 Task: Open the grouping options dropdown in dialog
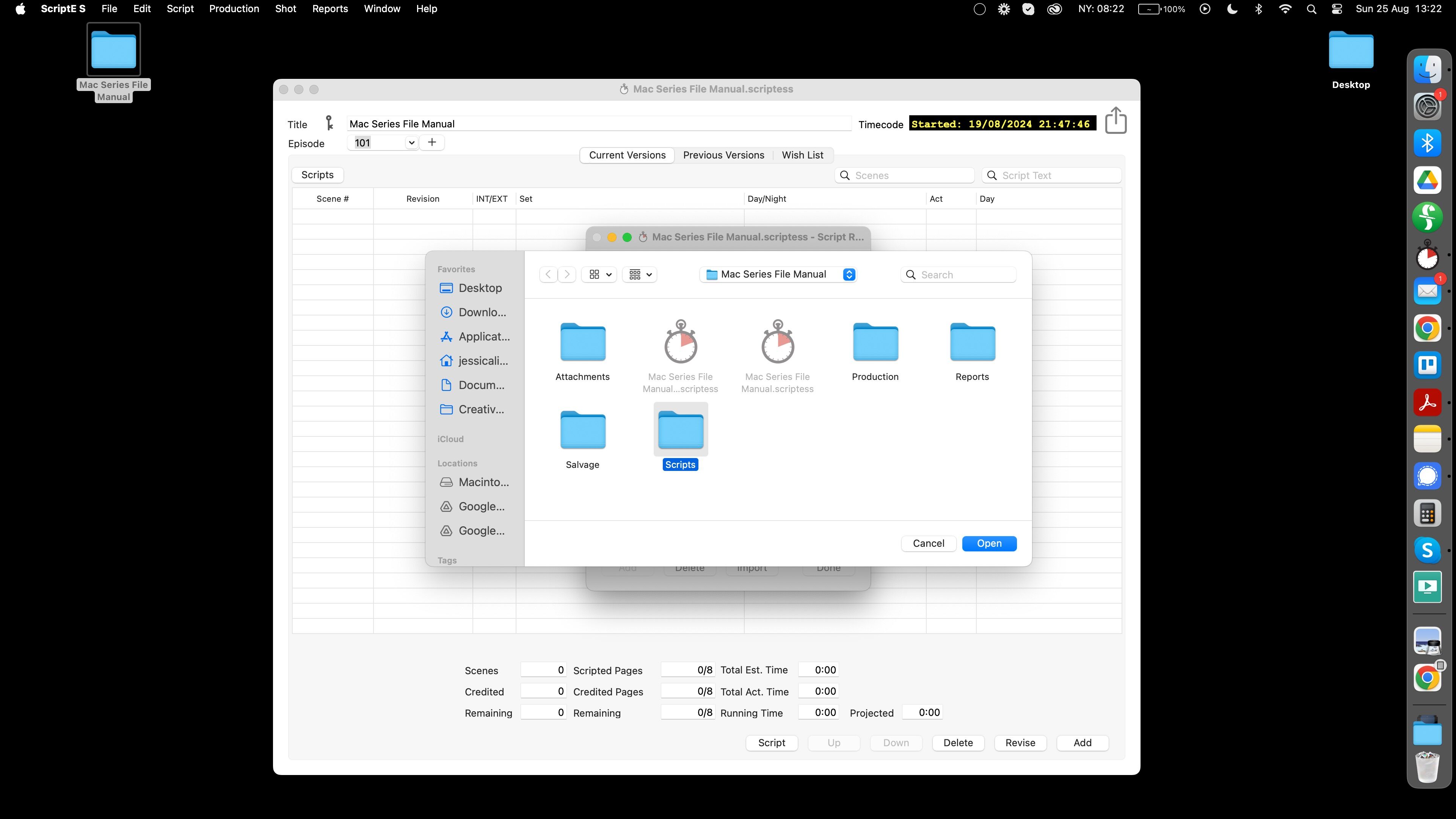coord(640,275)
